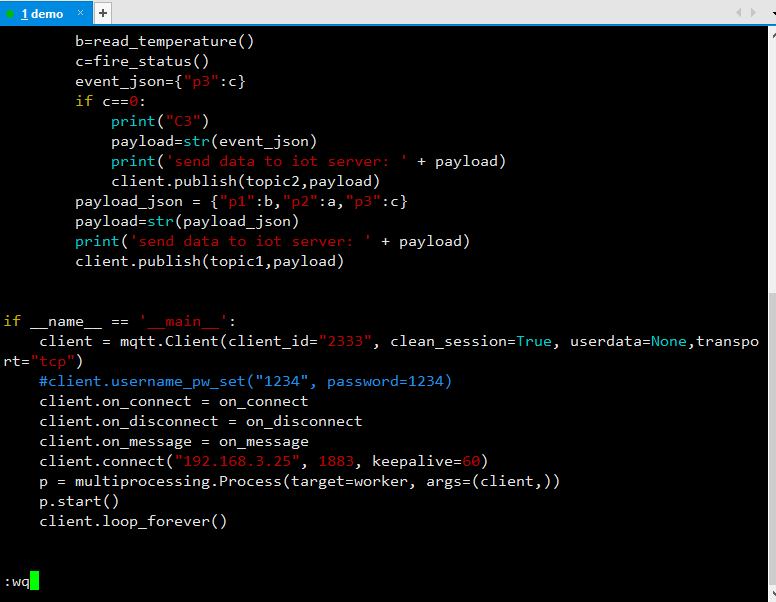Click the scrollbar track above the thumb

[x=769, y=160]
